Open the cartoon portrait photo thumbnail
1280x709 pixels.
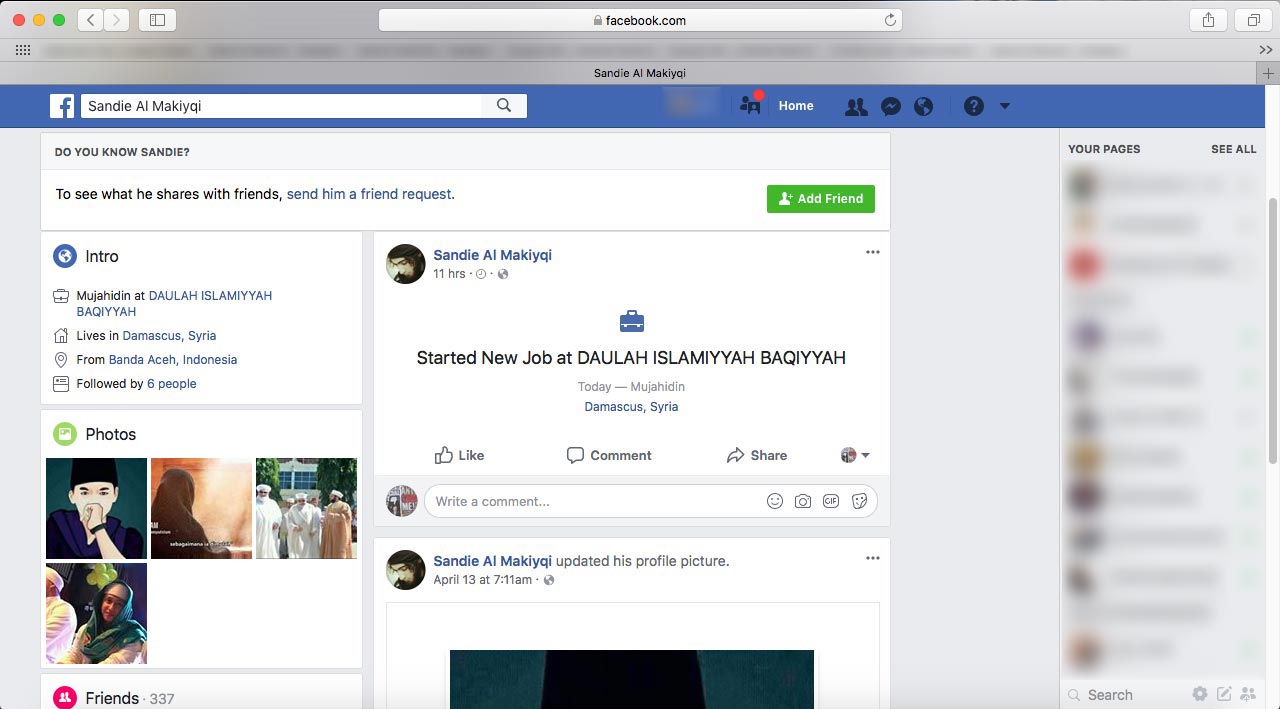[x=96, y=508]
